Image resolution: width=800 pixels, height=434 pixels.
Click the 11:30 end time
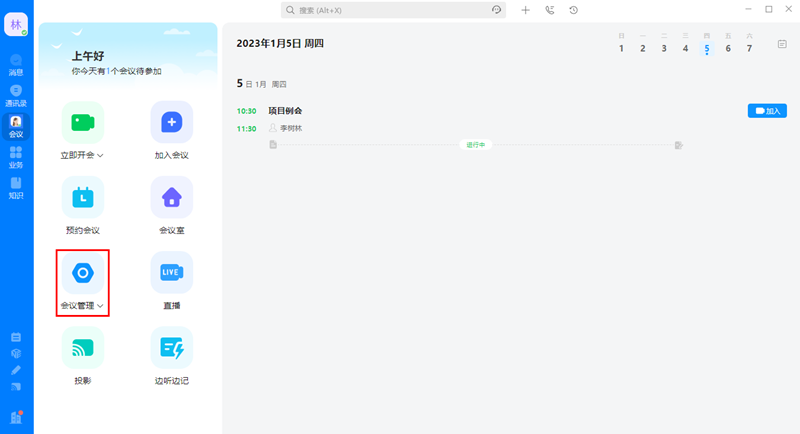246,129
